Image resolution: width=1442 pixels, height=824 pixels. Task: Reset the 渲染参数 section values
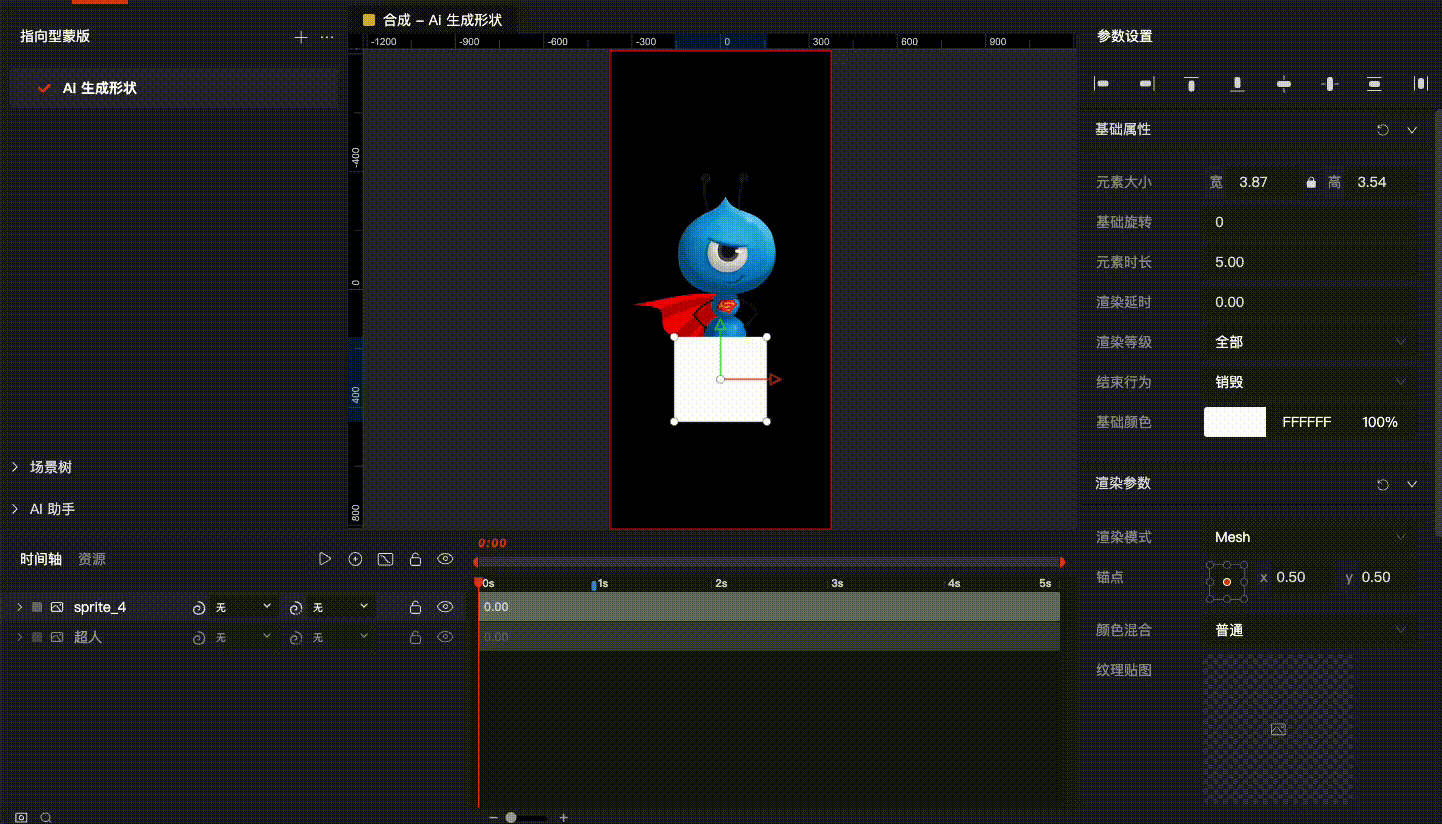[x=1383, y=484]
